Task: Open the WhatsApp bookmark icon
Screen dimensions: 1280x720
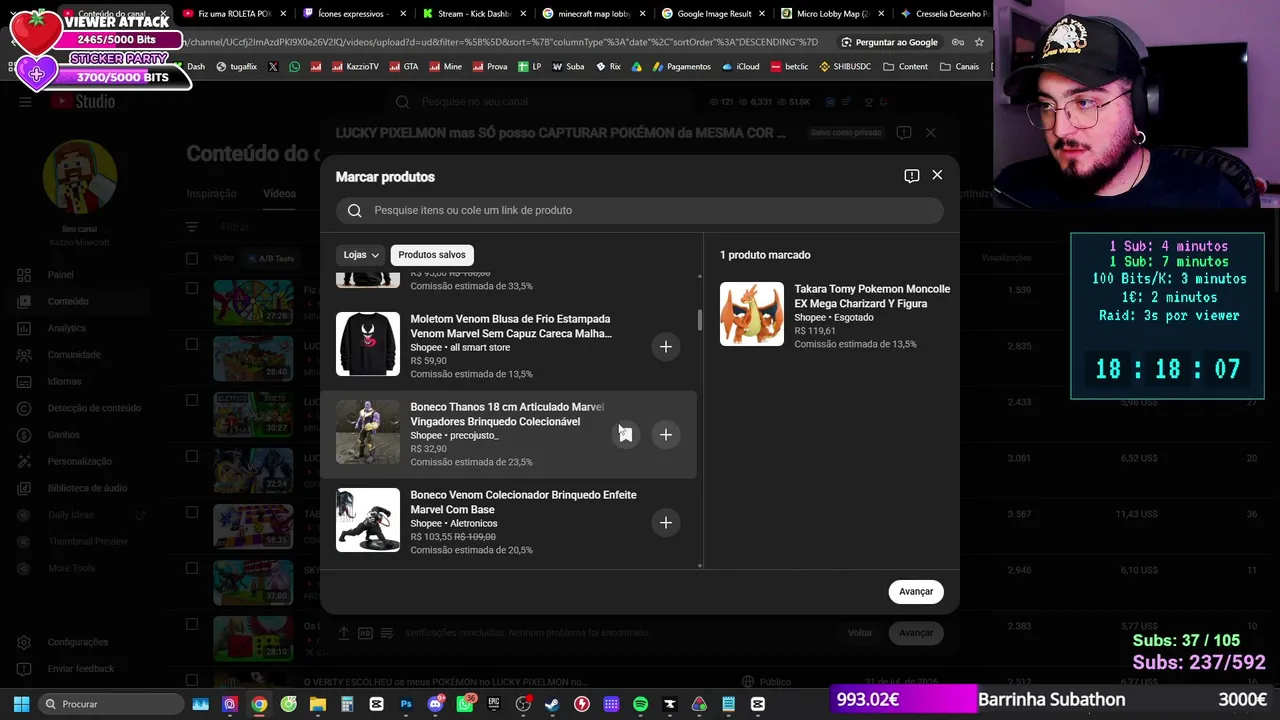Action: (x=294, y=67)
